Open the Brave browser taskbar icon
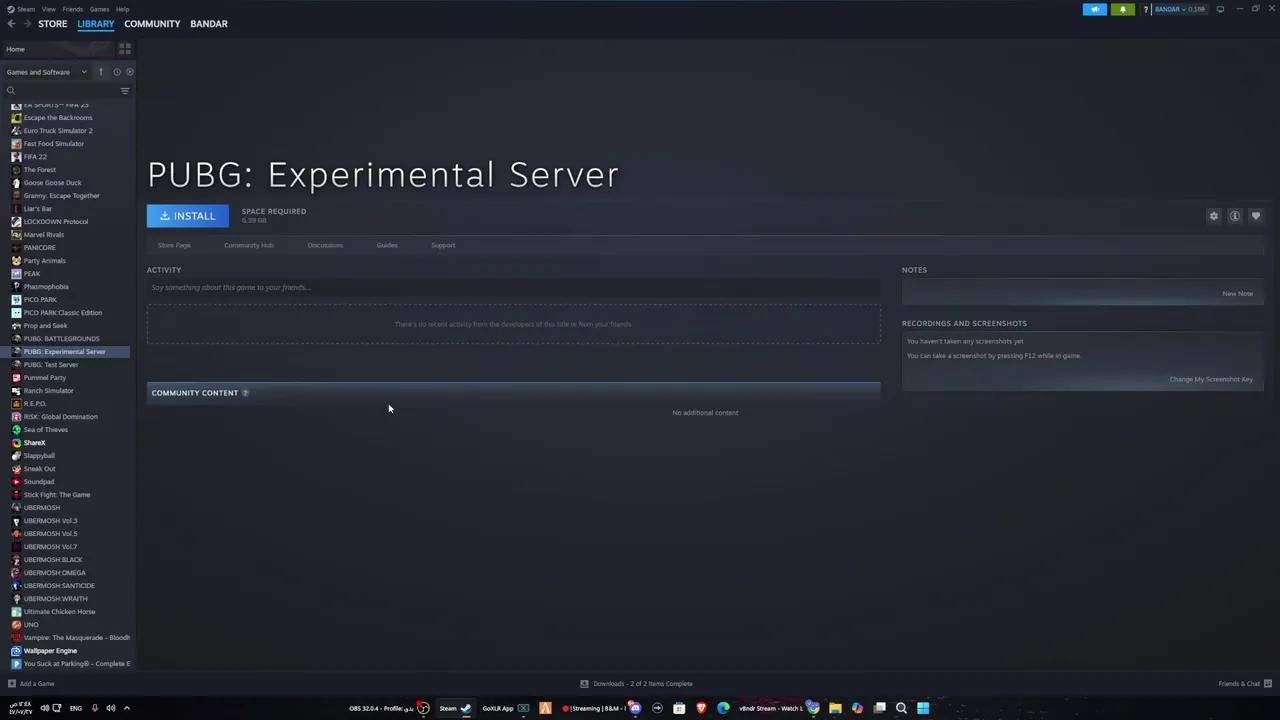 [701, 708]
